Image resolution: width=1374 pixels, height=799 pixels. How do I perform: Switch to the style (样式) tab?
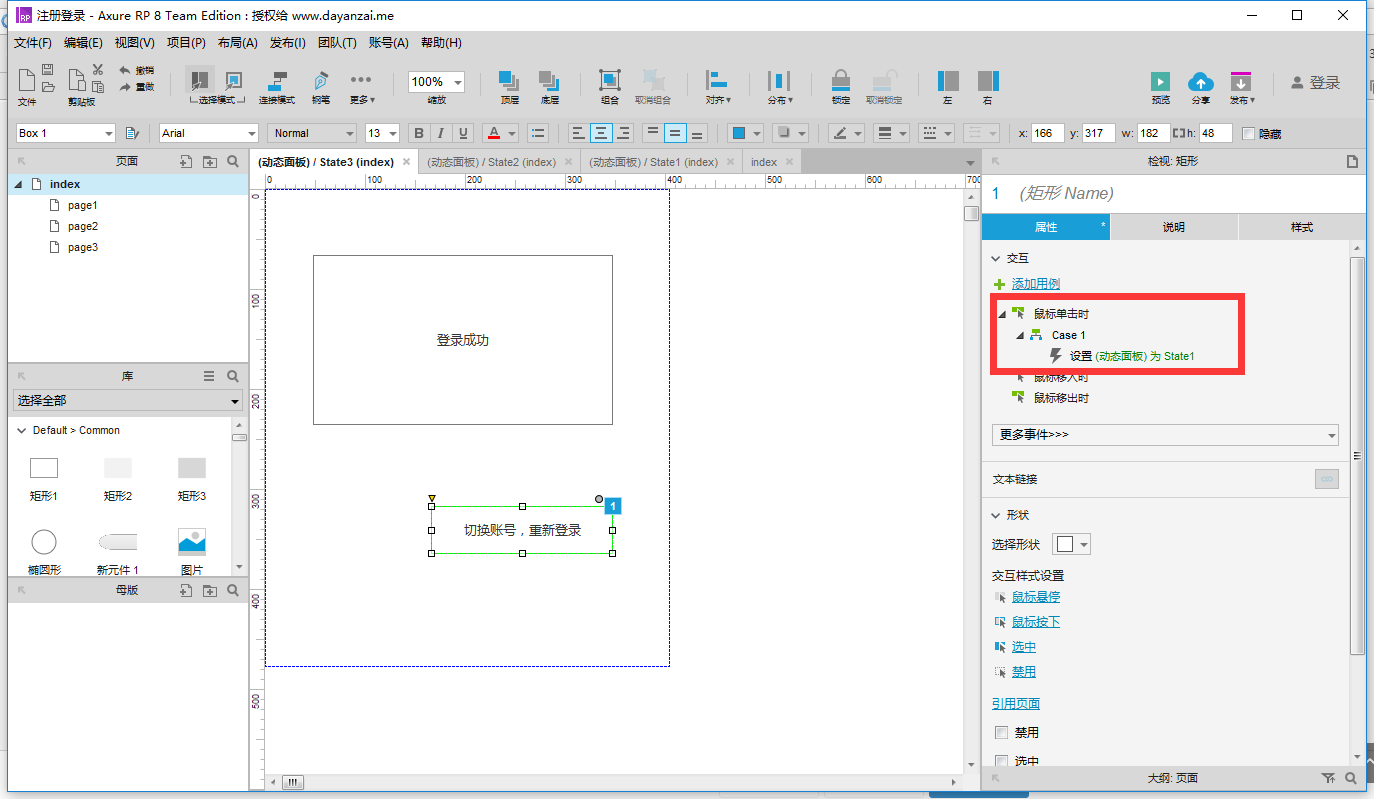pyautogui.click(x=1302, y=227)
